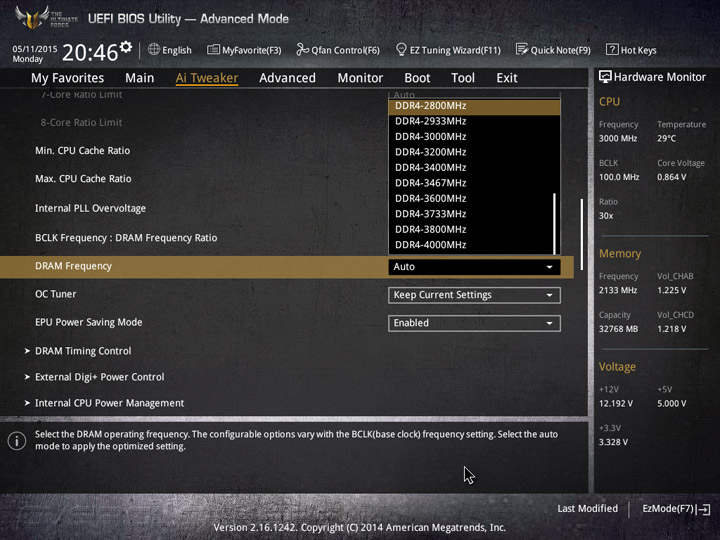Click the main settings page scrollbar
720x540 pixels.
[x=582, y=234]
